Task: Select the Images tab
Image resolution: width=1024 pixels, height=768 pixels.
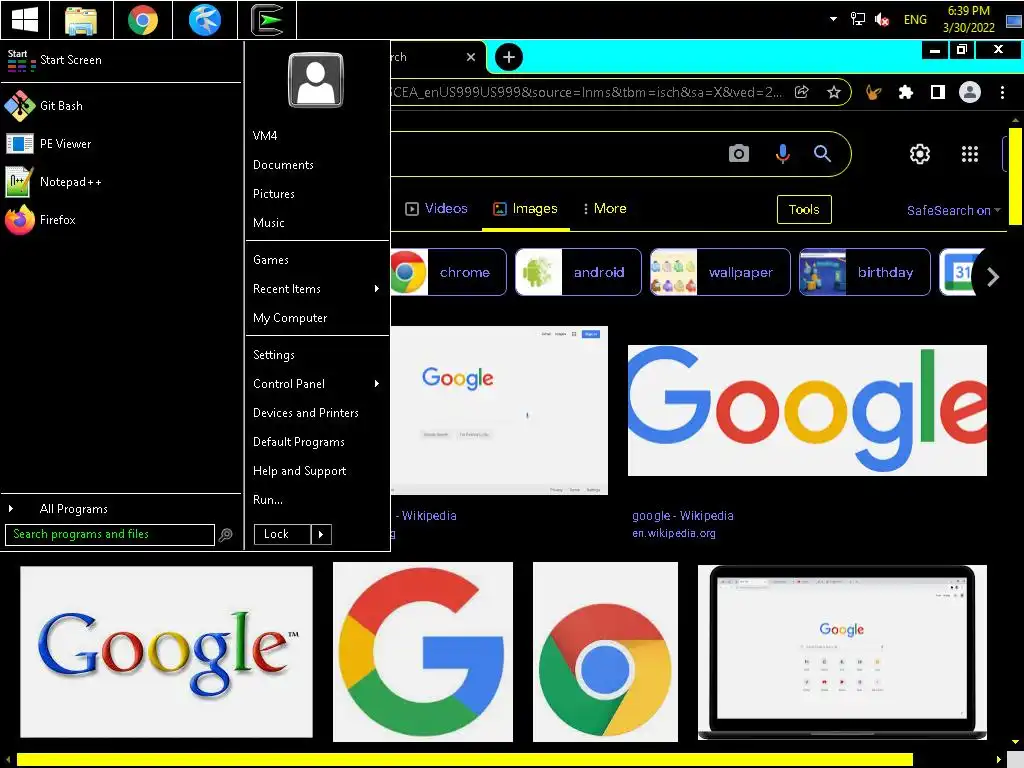Action: [x=525, y=209]
